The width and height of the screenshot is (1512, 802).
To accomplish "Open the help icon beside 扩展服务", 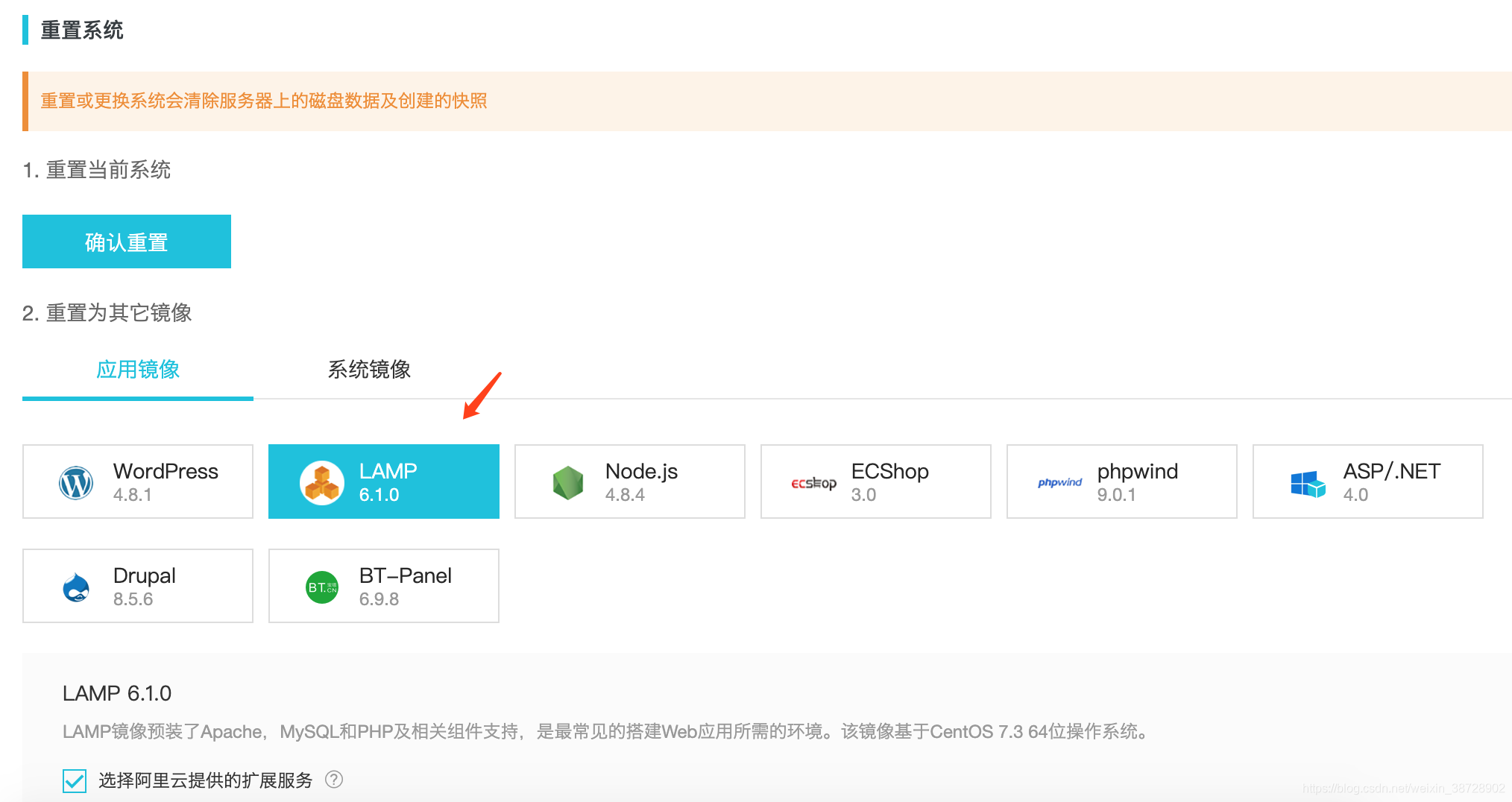I will [334, 780].
